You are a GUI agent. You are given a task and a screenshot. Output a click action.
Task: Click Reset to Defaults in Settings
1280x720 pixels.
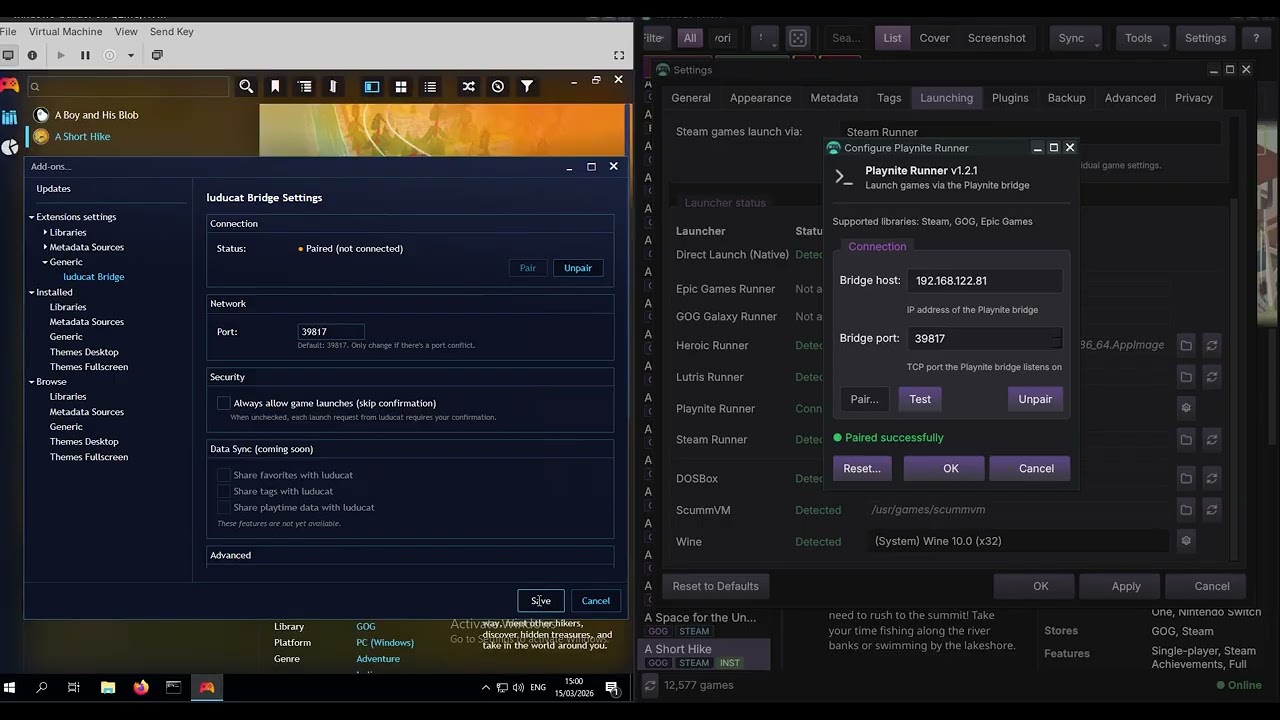tap(716, 586)
